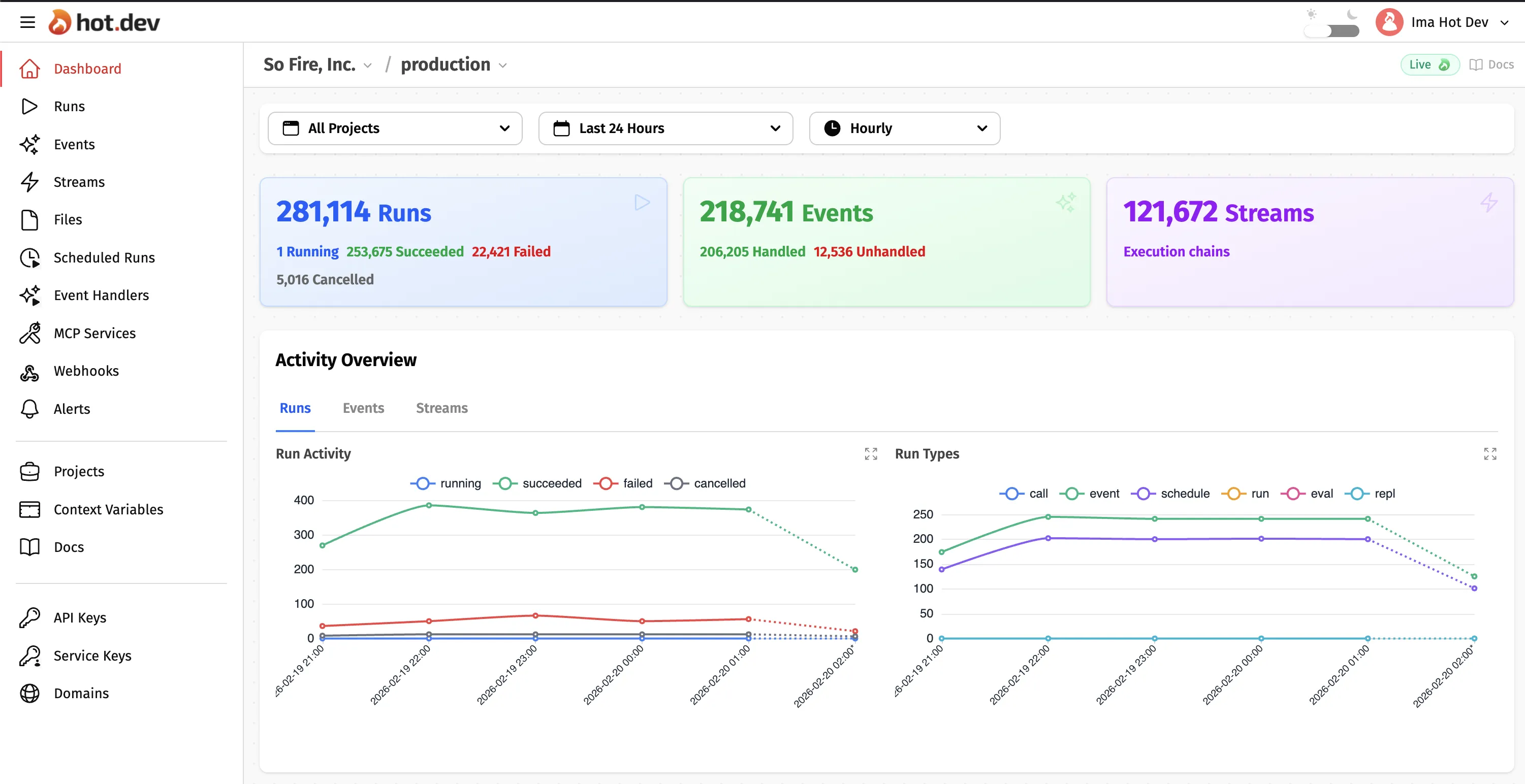
Task: Change the Last 24 Hours time range
Action: pyautogui.click(x=665, y=128)
